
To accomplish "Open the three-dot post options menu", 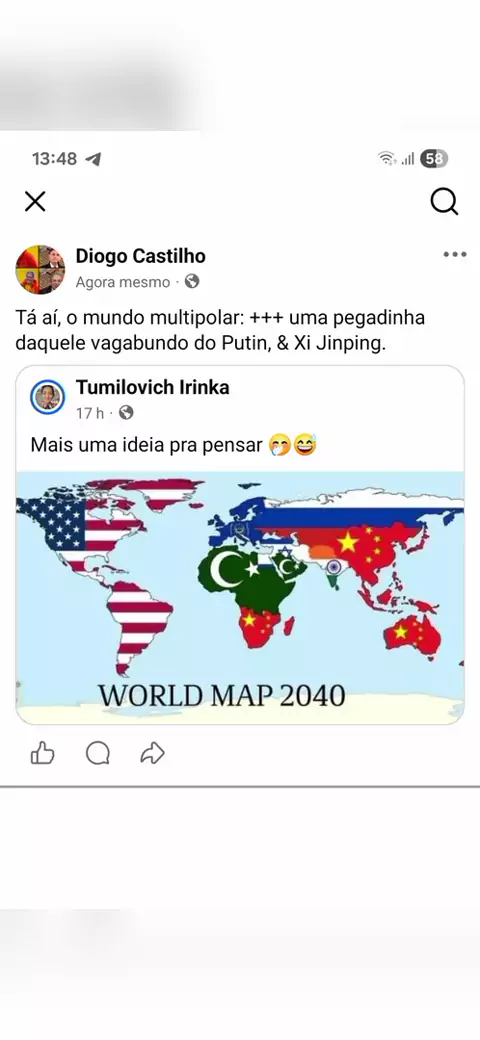I will (x=455, y=255).
